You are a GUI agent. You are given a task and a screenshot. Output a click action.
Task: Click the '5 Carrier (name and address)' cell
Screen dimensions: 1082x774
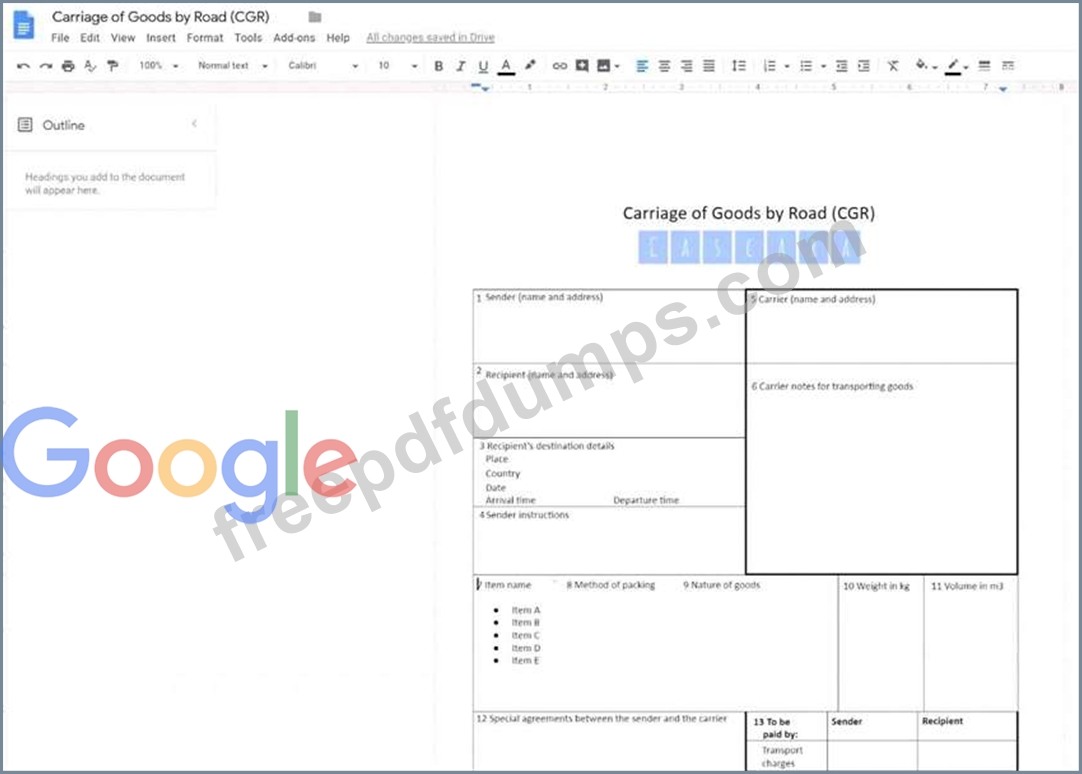881,327
